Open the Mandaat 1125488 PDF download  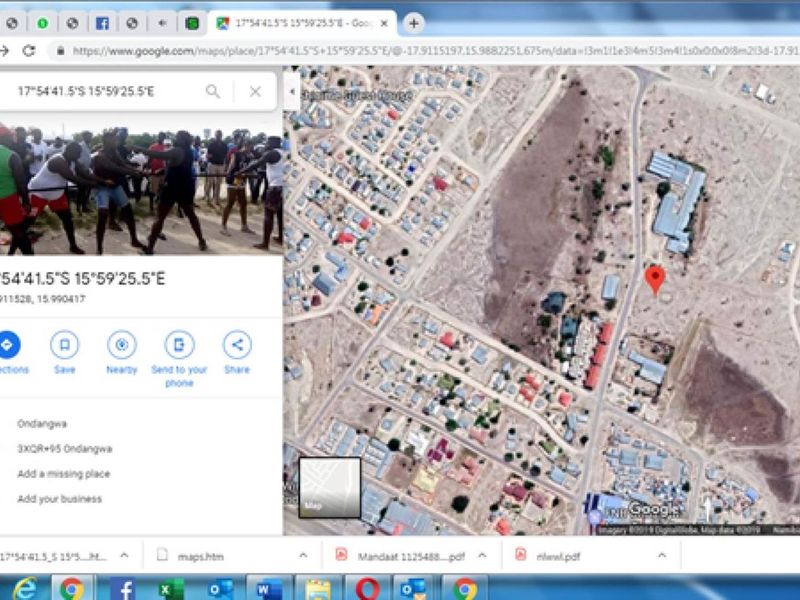(411, 557)
